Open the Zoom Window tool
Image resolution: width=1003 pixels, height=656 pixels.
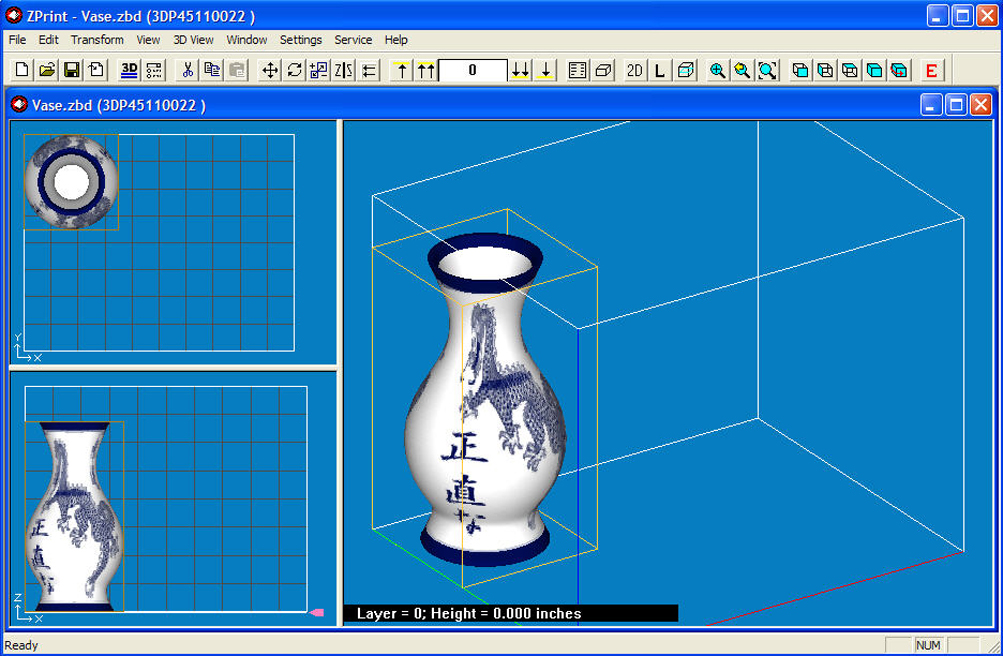(766, 70)
